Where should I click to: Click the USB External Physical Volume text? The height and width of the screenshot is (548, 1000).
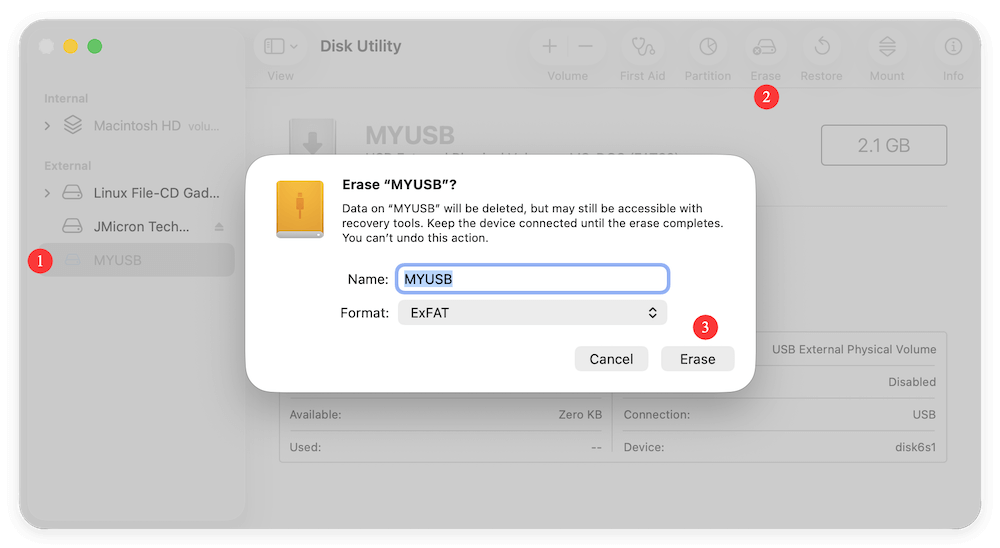coord(854,350)
